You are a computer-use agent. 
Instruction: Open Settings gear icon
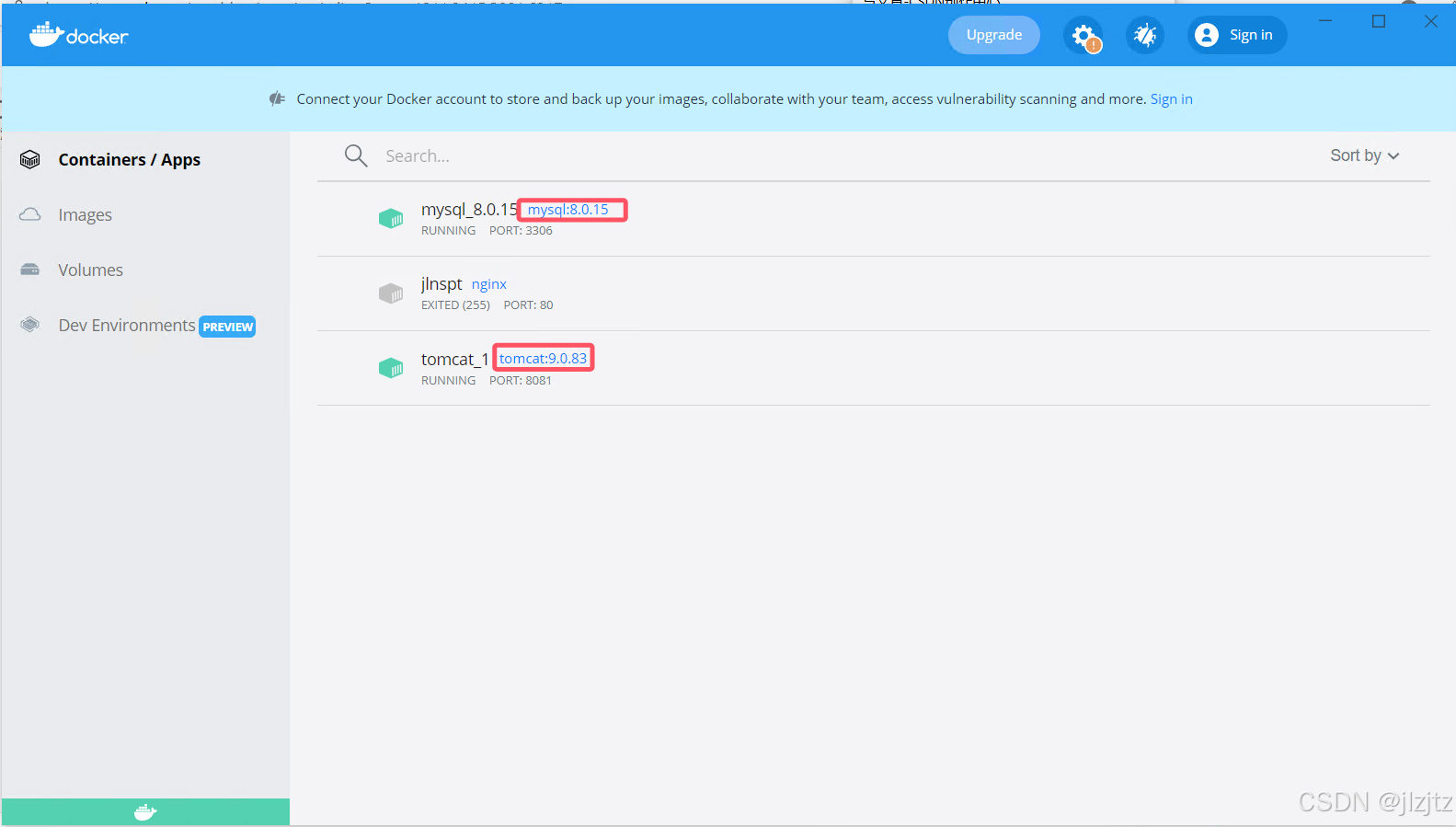click(x=1083, y=35)
